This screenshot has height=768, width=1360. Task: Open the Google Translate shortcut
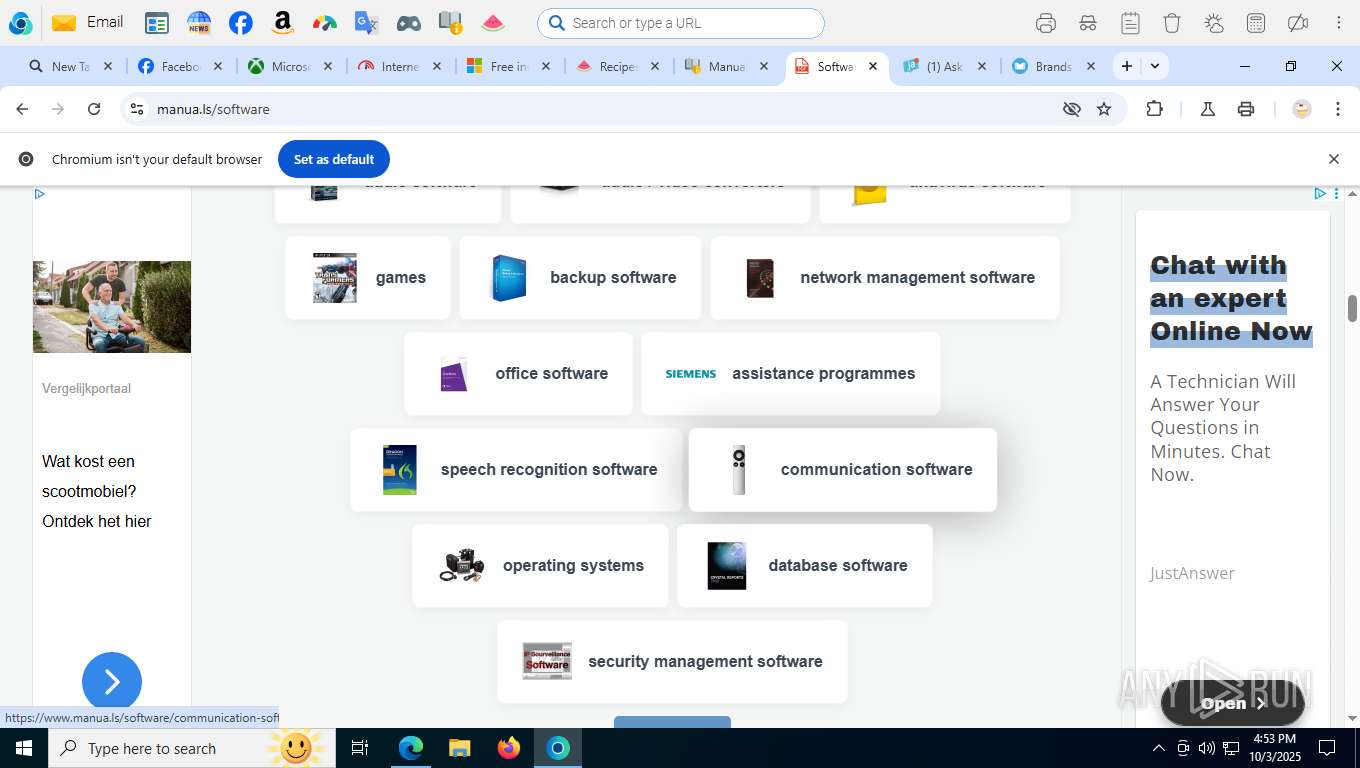[367, 23]
